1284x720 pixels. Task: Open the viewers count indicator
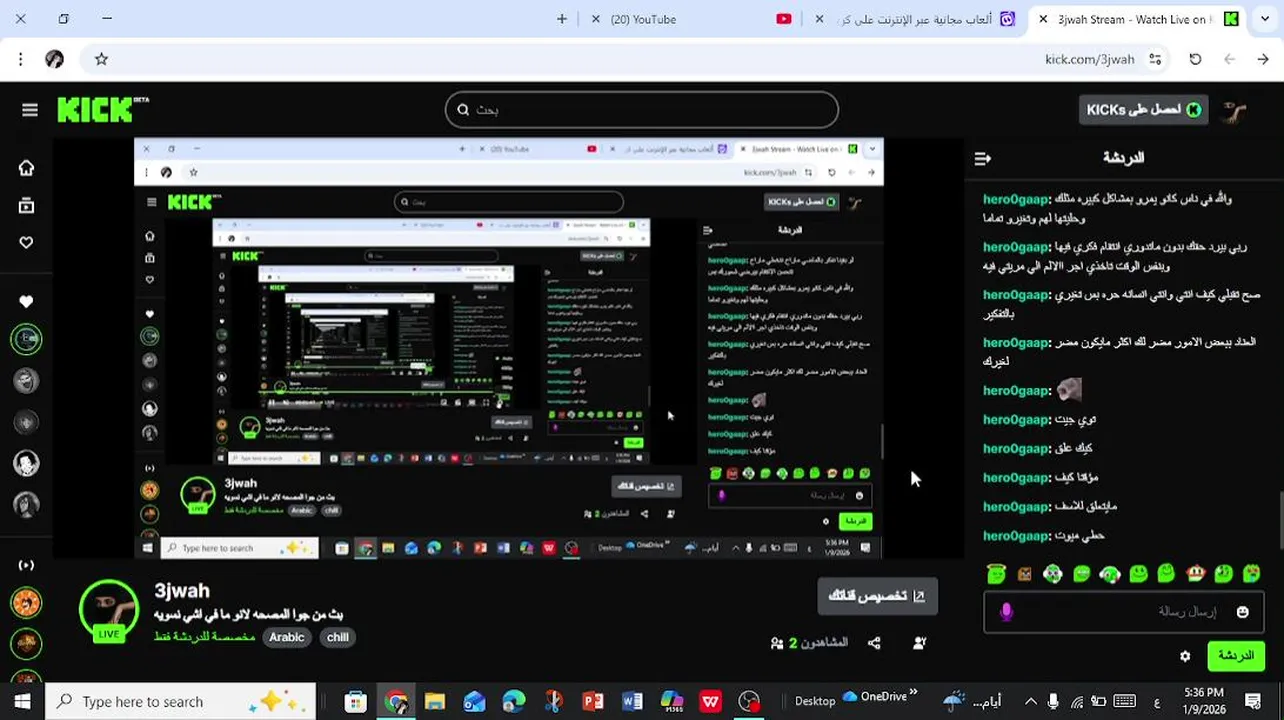pyautogui.click(x=810, y=643)
